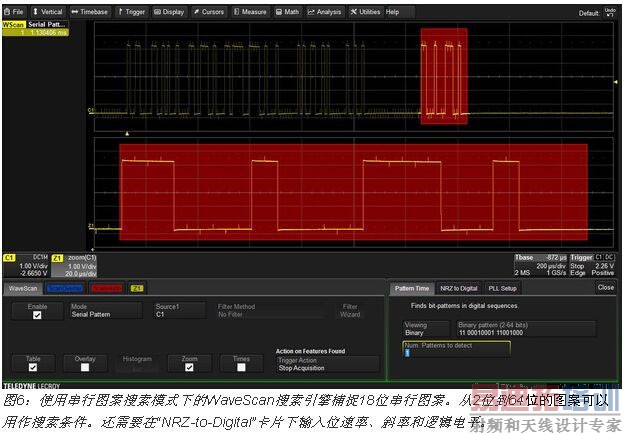Click the Z1 zoom(C1) descriptor box
624x435 pixels.
[x=74, y=265]
